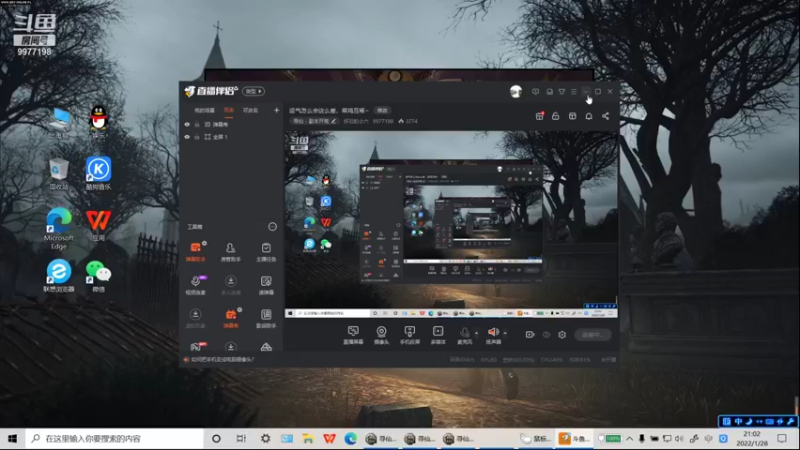Image resolution: width=800 pixels, height=450 pixels.
Task: Start recording with the camera-plus icon
Action: click(530, 335)
